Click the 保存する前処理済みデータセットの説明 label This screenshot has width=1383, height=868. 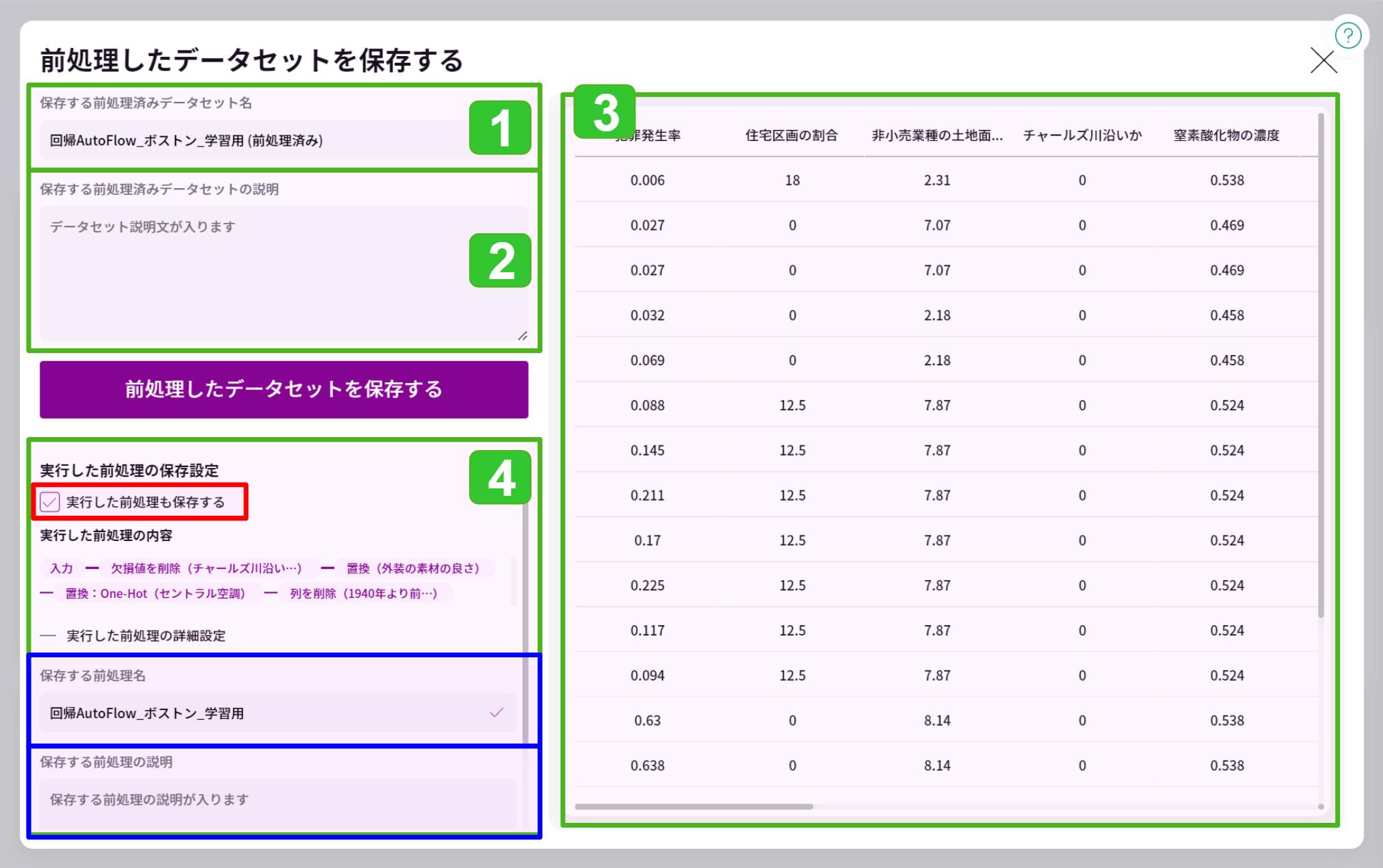(159, 189)
